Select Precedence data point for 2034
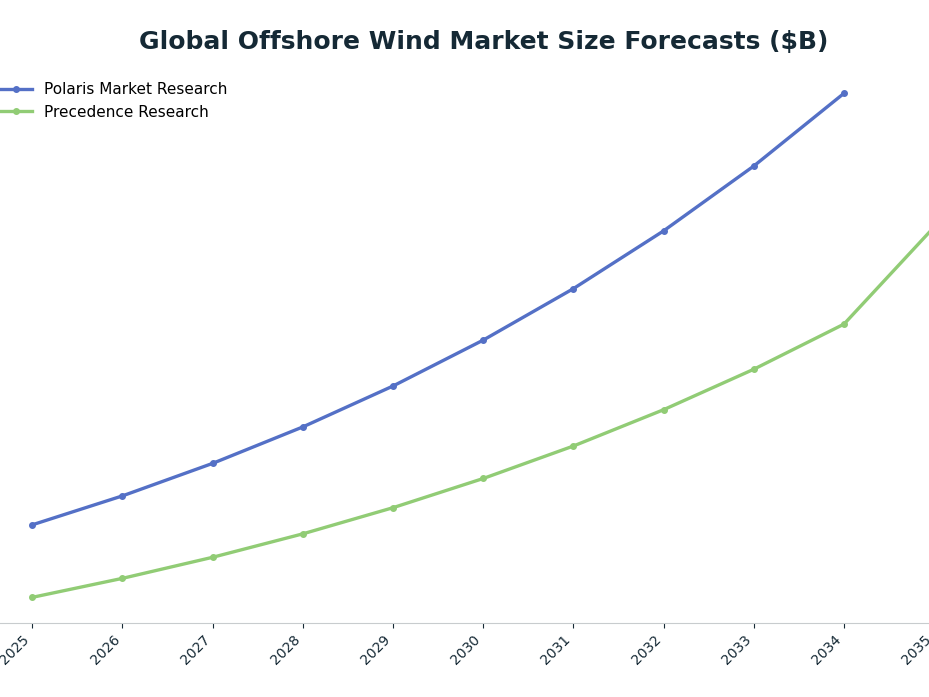This screenshot has height=697, width=929. pos(844,324)
